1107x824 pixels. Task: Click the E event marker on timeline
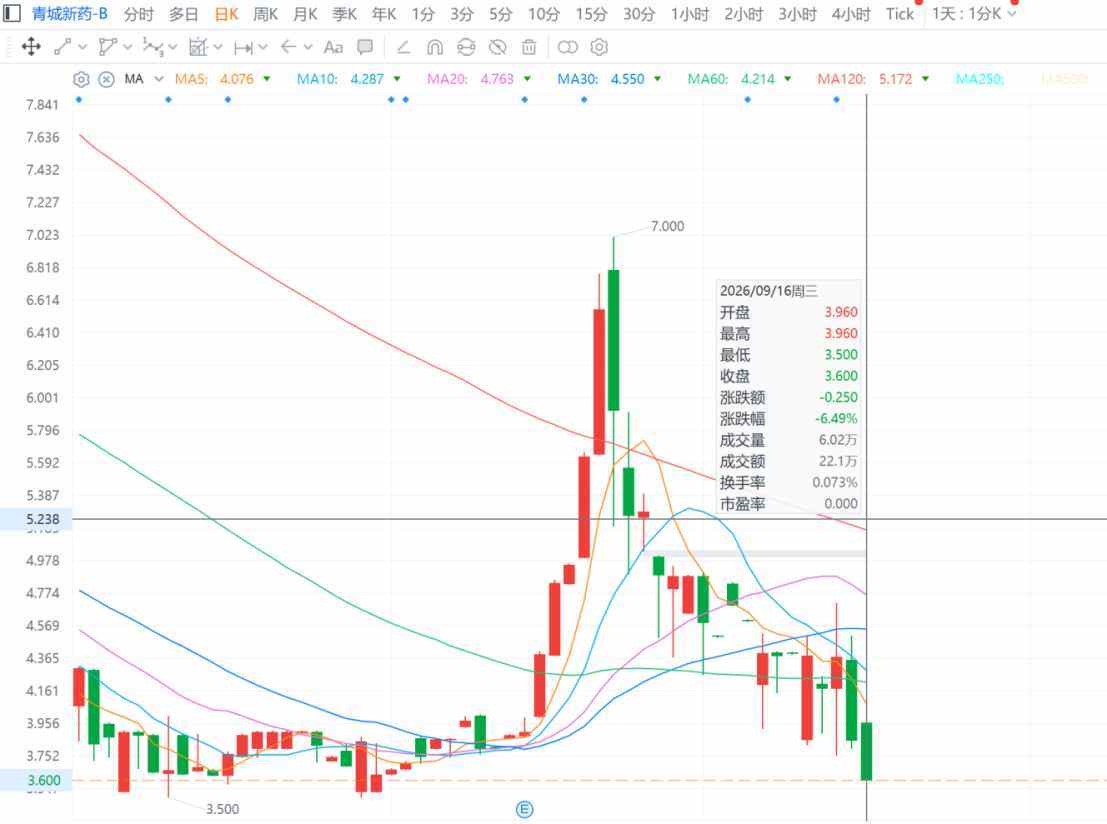point(525,809)
